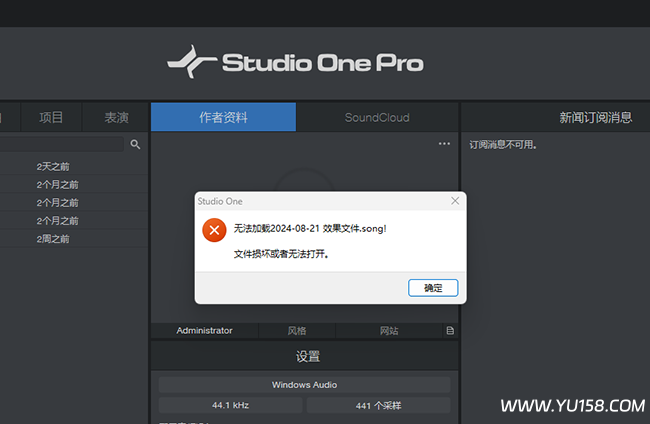650x424 pixels.
Task: Open the Windows Audio device selector
Action: [304, 385]
